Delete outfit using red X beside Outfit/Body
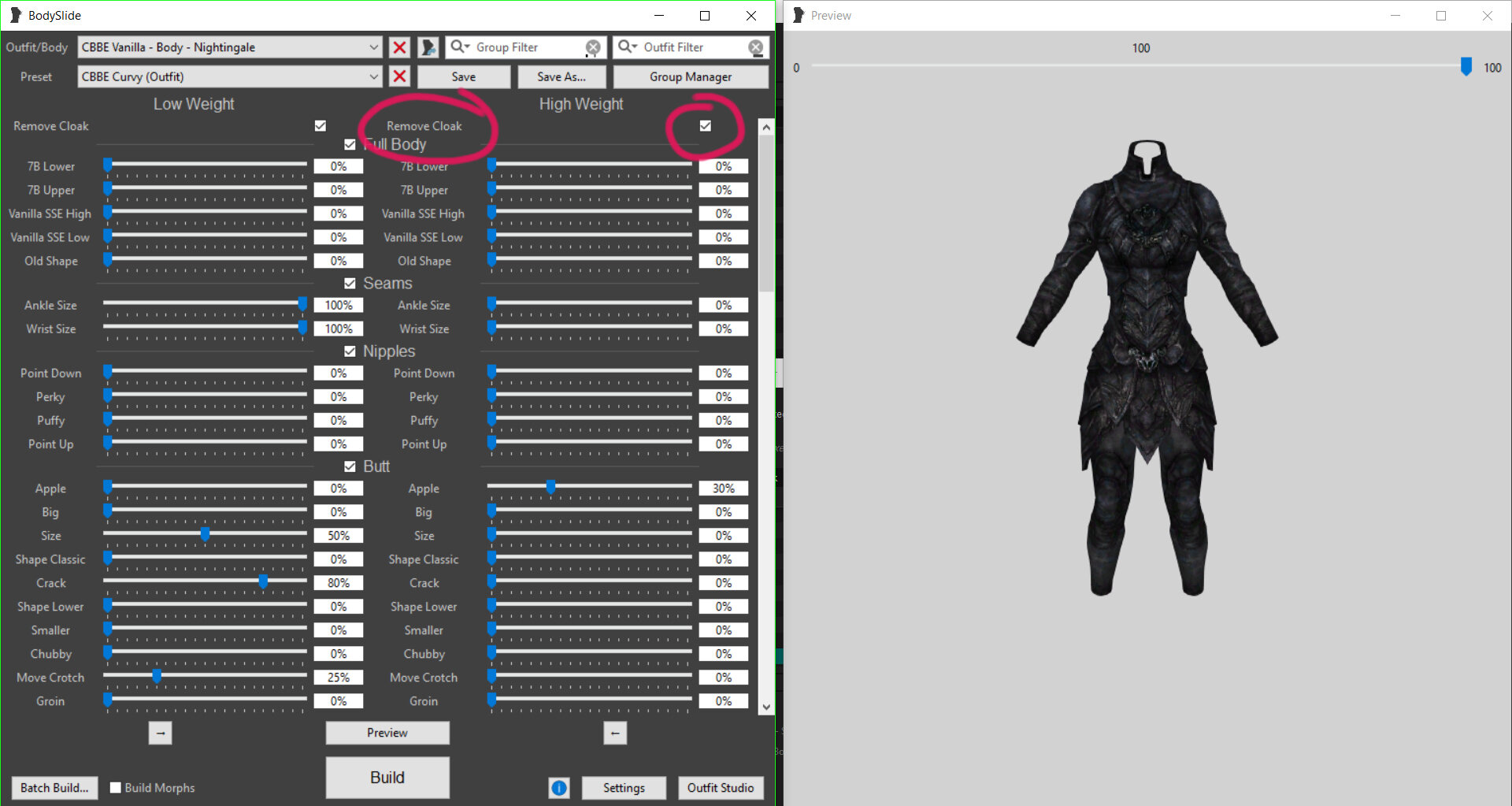The image size is (1512, 806). (400, 47)
